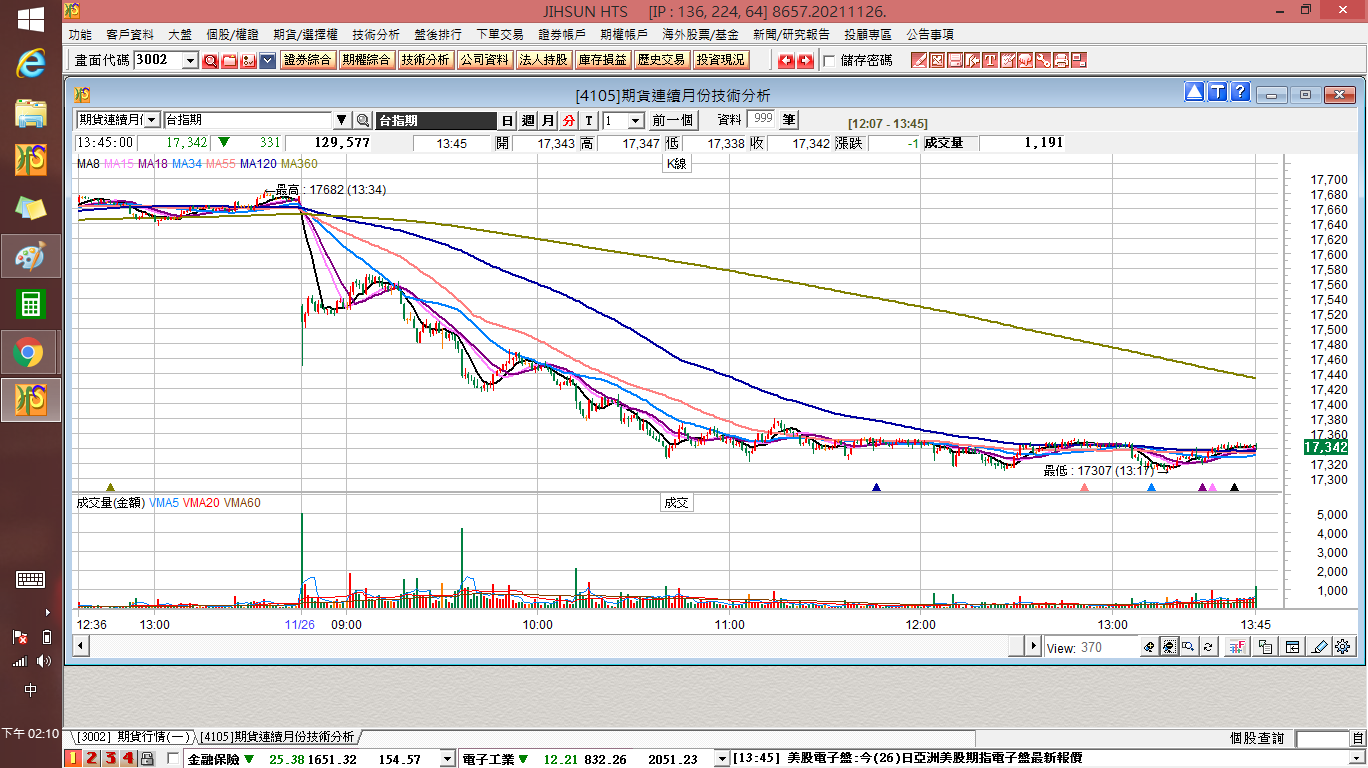Click the padlock icon in bottom bar
The height and width of the screenshot is (768, 1368).
[x=147, y=759]
